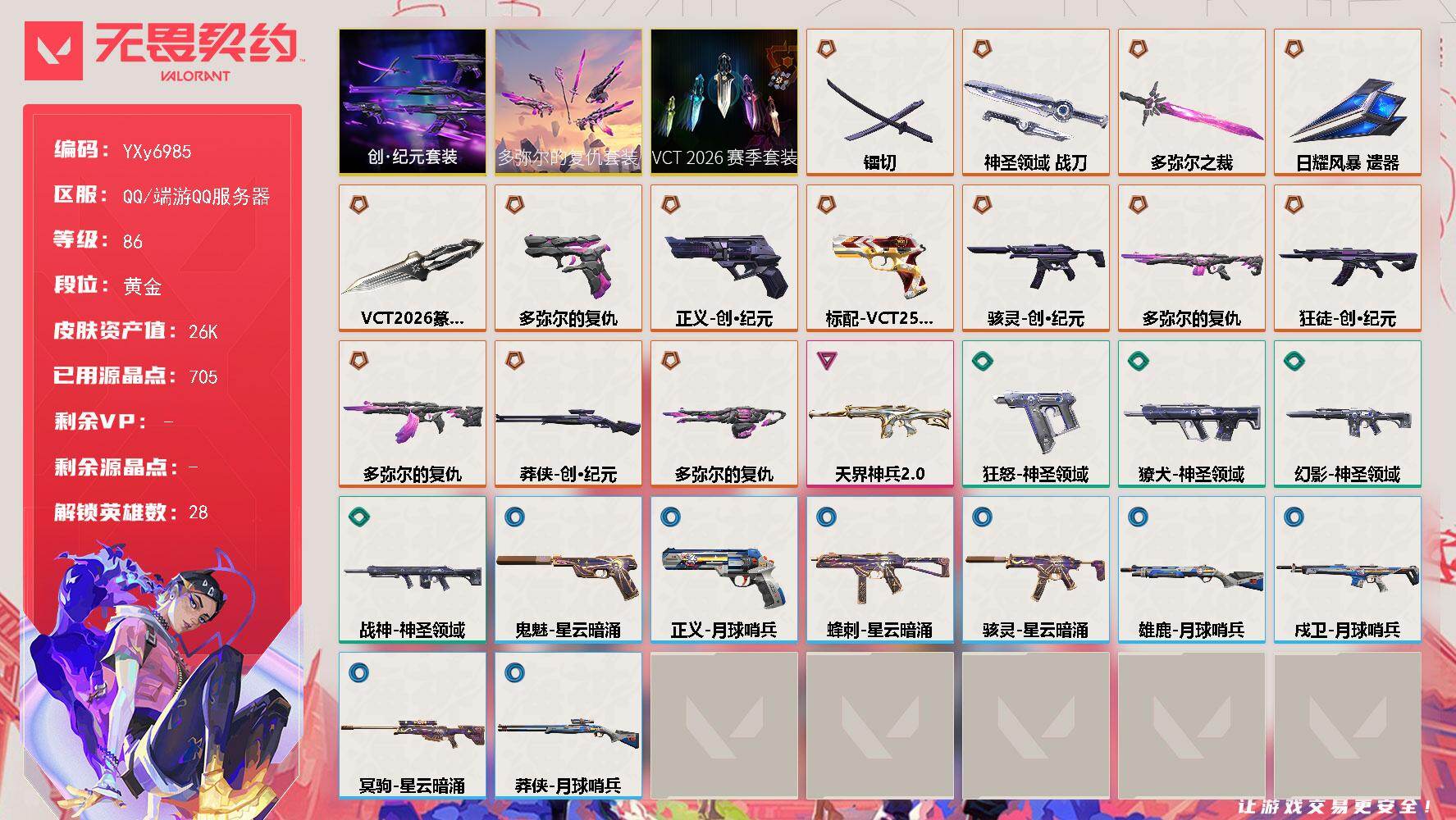1456x820 pixels.
Task: Choose the 戍卫-月球哨兵 rifle card
Action: tap(1348, 569)
